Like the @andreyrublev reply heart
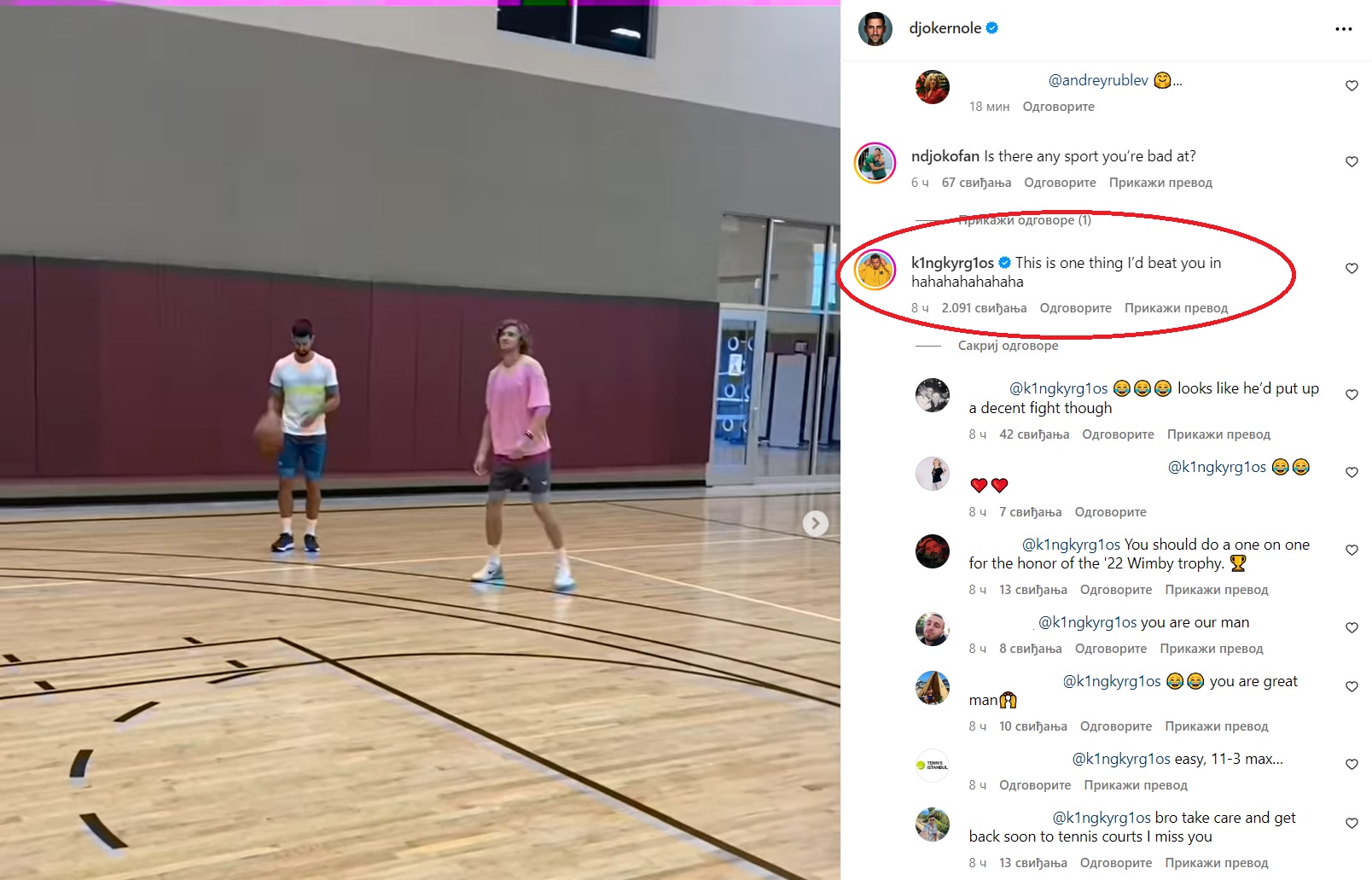1372x880 pixels. point(1352,85)
